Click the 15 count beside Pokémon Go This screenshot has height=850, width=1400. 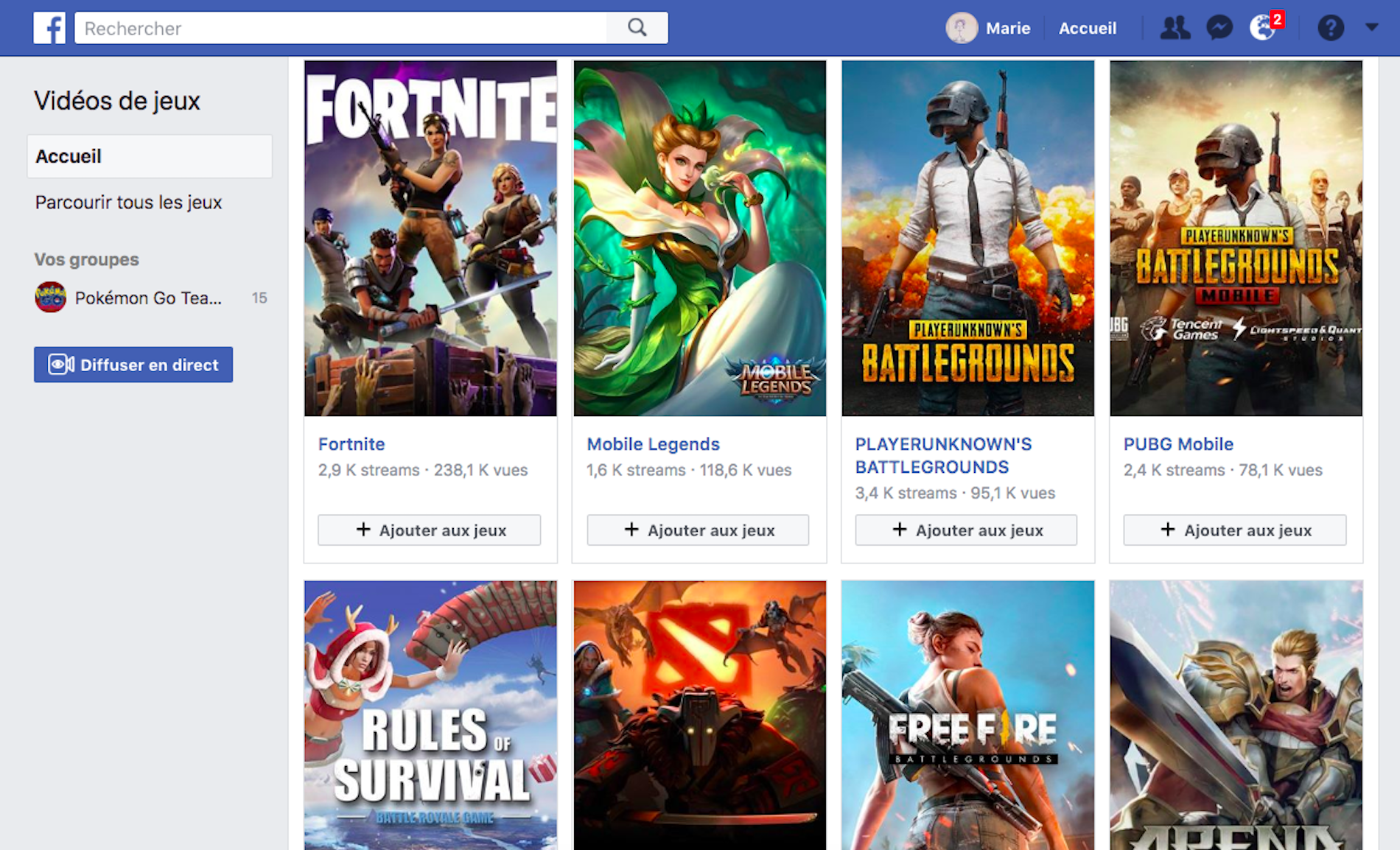259,298
